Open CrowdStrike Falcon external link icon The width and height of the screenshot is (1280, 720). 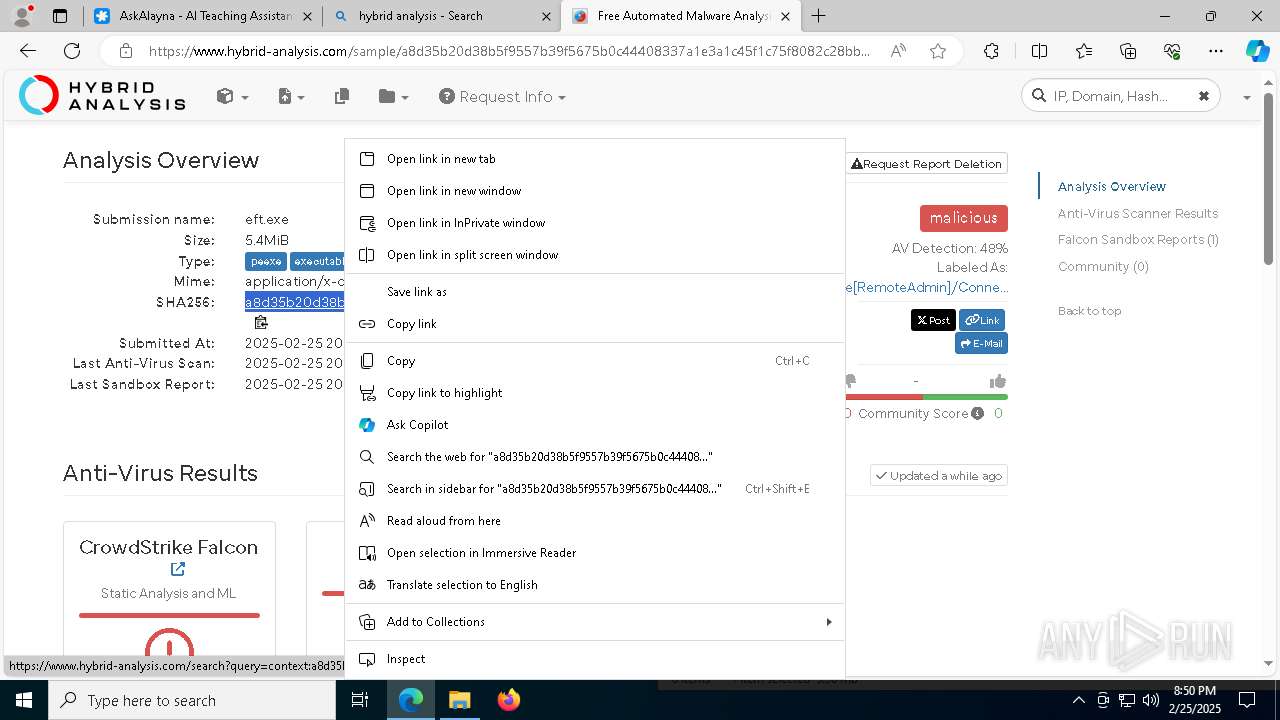tap(178, 569)
